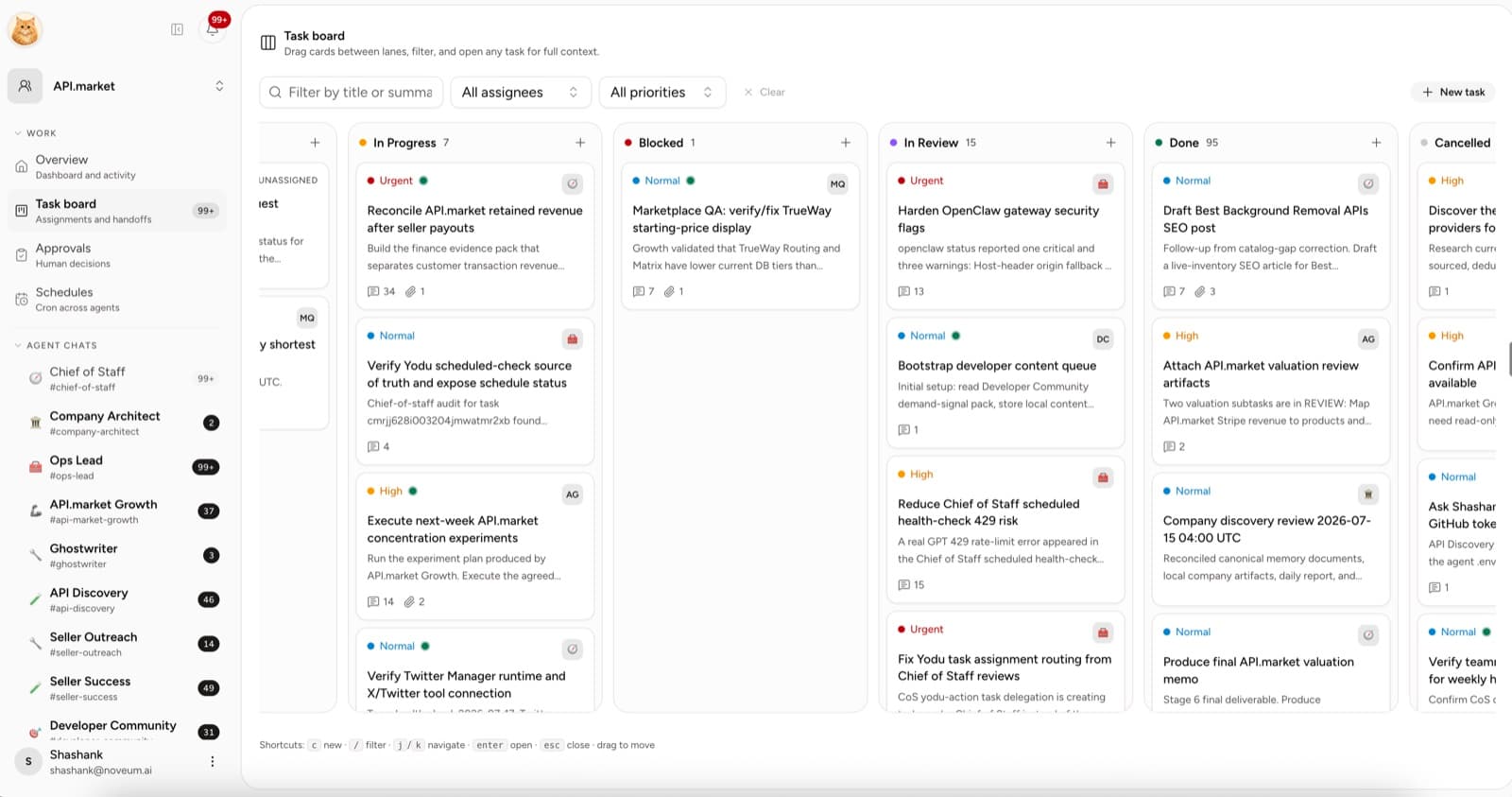
Task: Open Reduce Chief of Staff health-check 429 card
Action: (x=1005, y=530)
